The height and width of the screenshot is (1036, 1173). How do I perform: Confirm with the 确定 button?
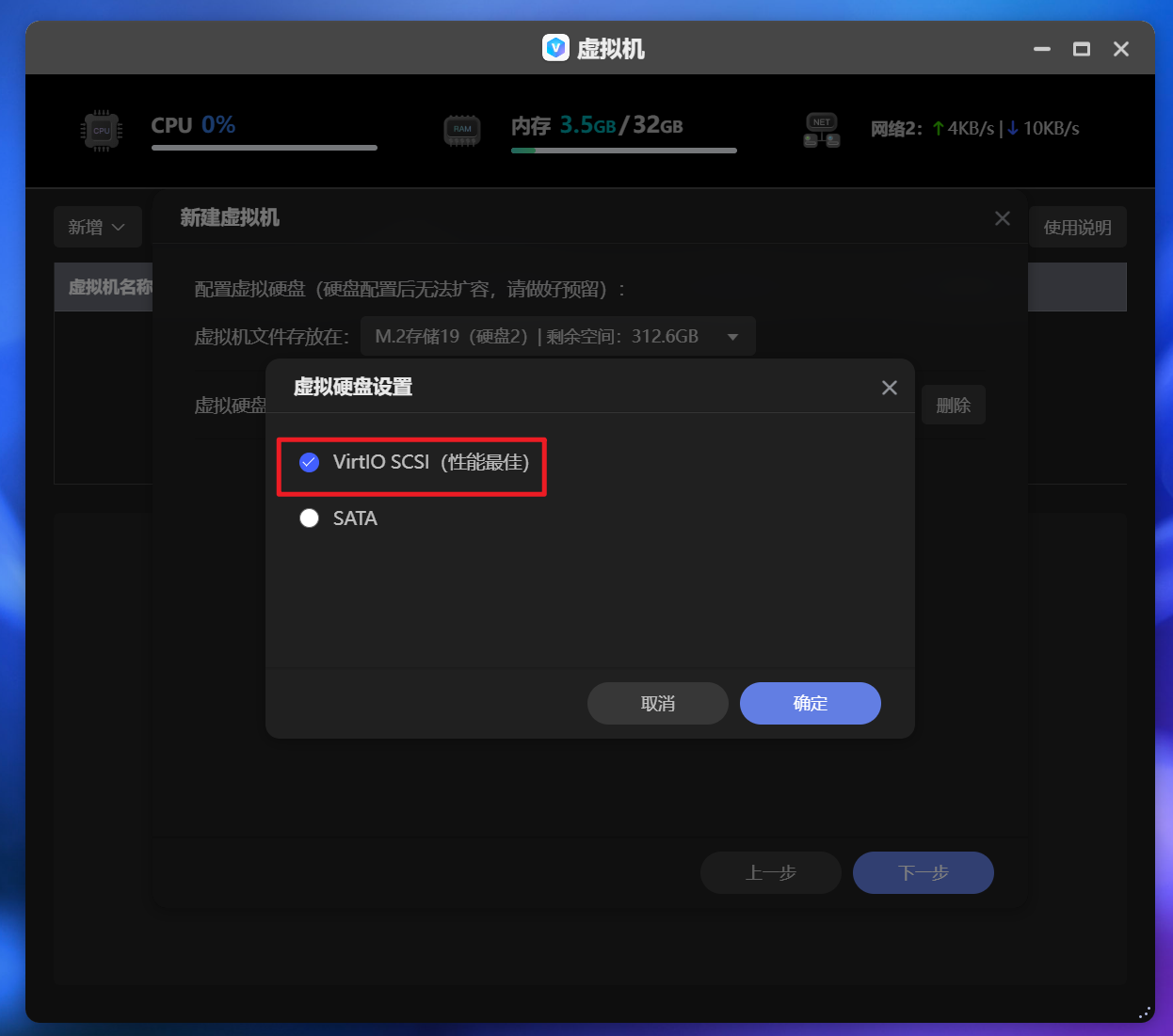coord(811,703)
